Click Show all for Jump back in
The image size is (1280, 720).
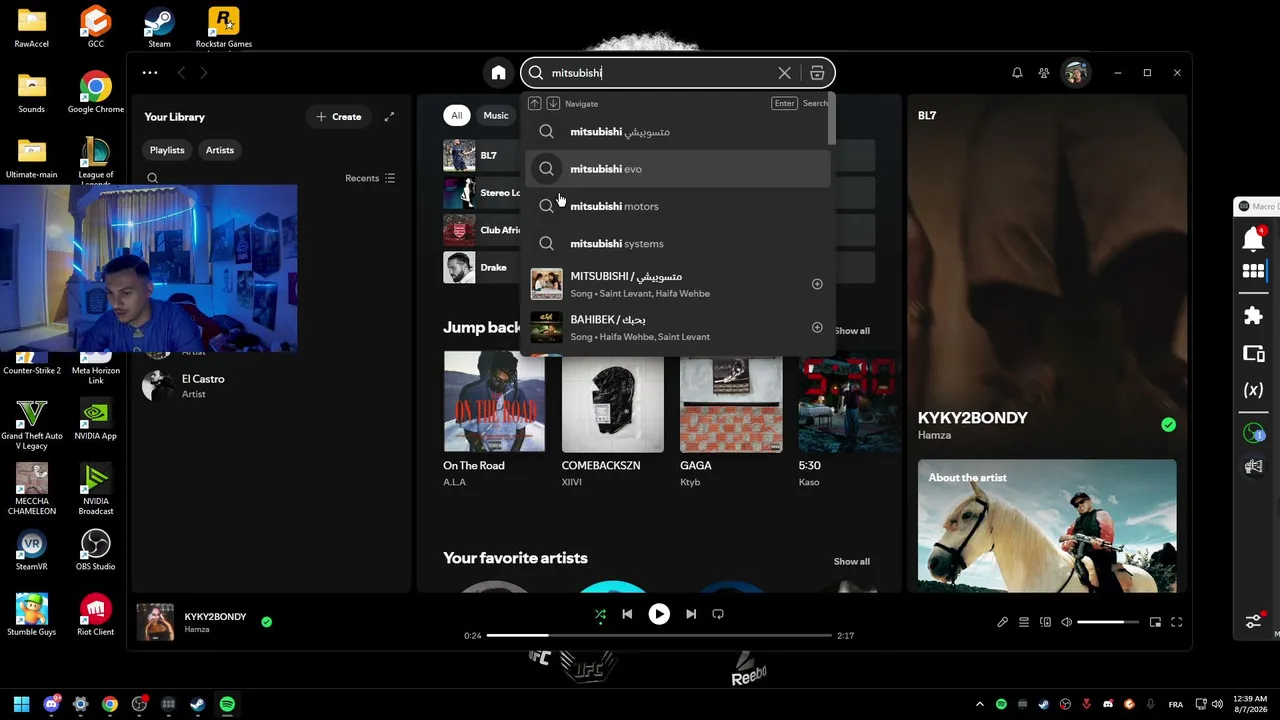(x=852, y=331)
